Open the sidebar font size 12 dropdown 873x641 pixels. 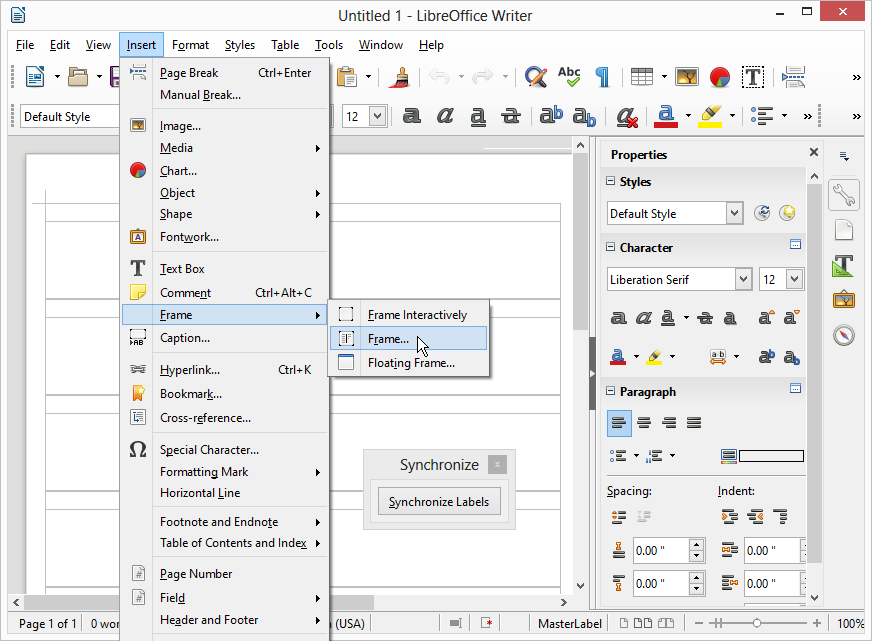point(794,279)
